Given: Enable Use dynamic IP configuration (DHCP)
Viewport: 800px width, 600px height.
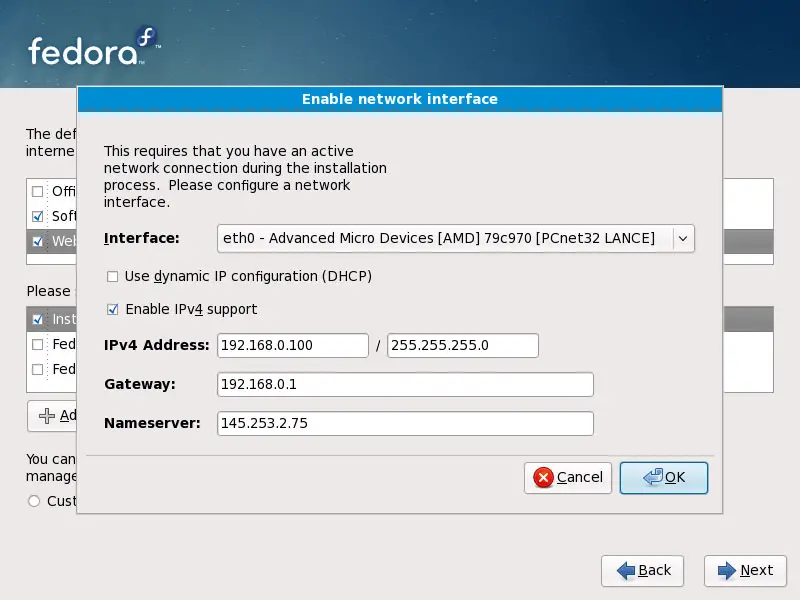Looking at the screenshot, I should click(x=112, y=277).
